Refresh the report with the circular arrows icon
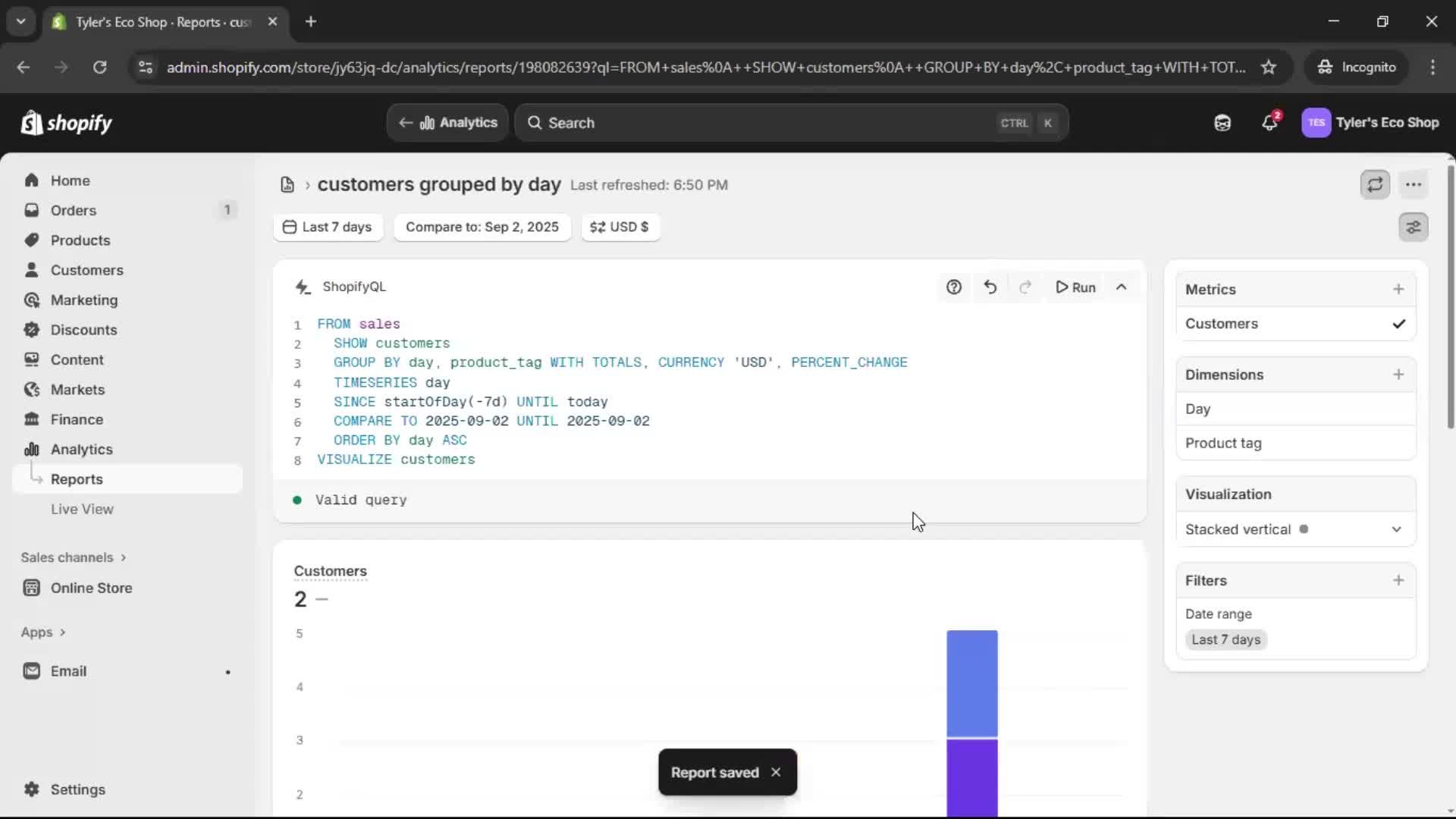1456x819 pixels. [1376, 184]
